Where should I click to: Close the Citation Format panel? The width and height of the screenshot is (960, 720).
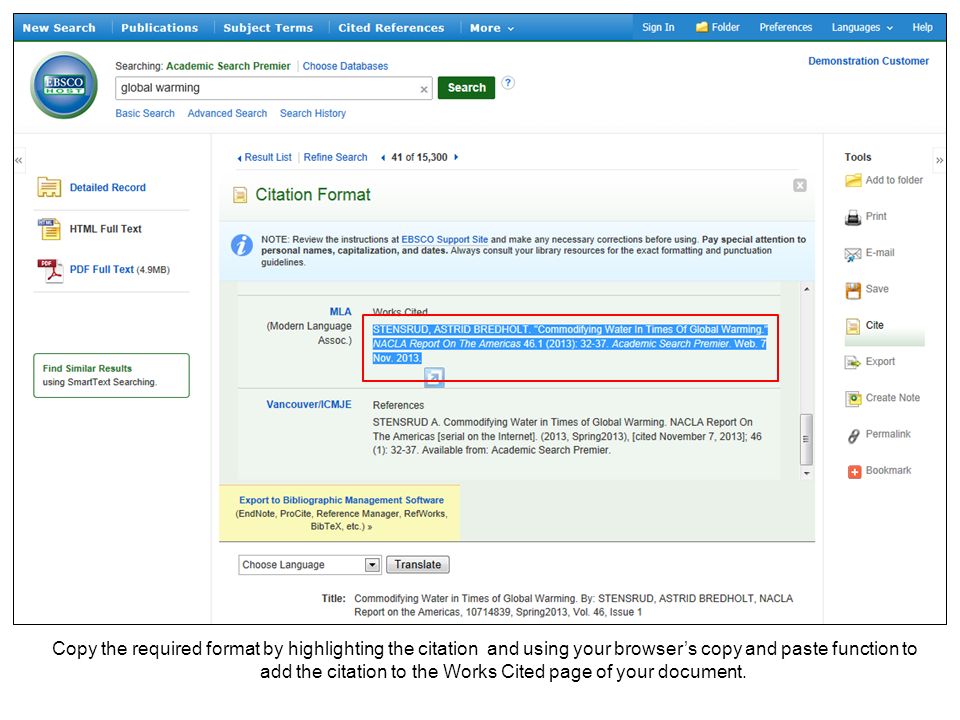[800, 186]
